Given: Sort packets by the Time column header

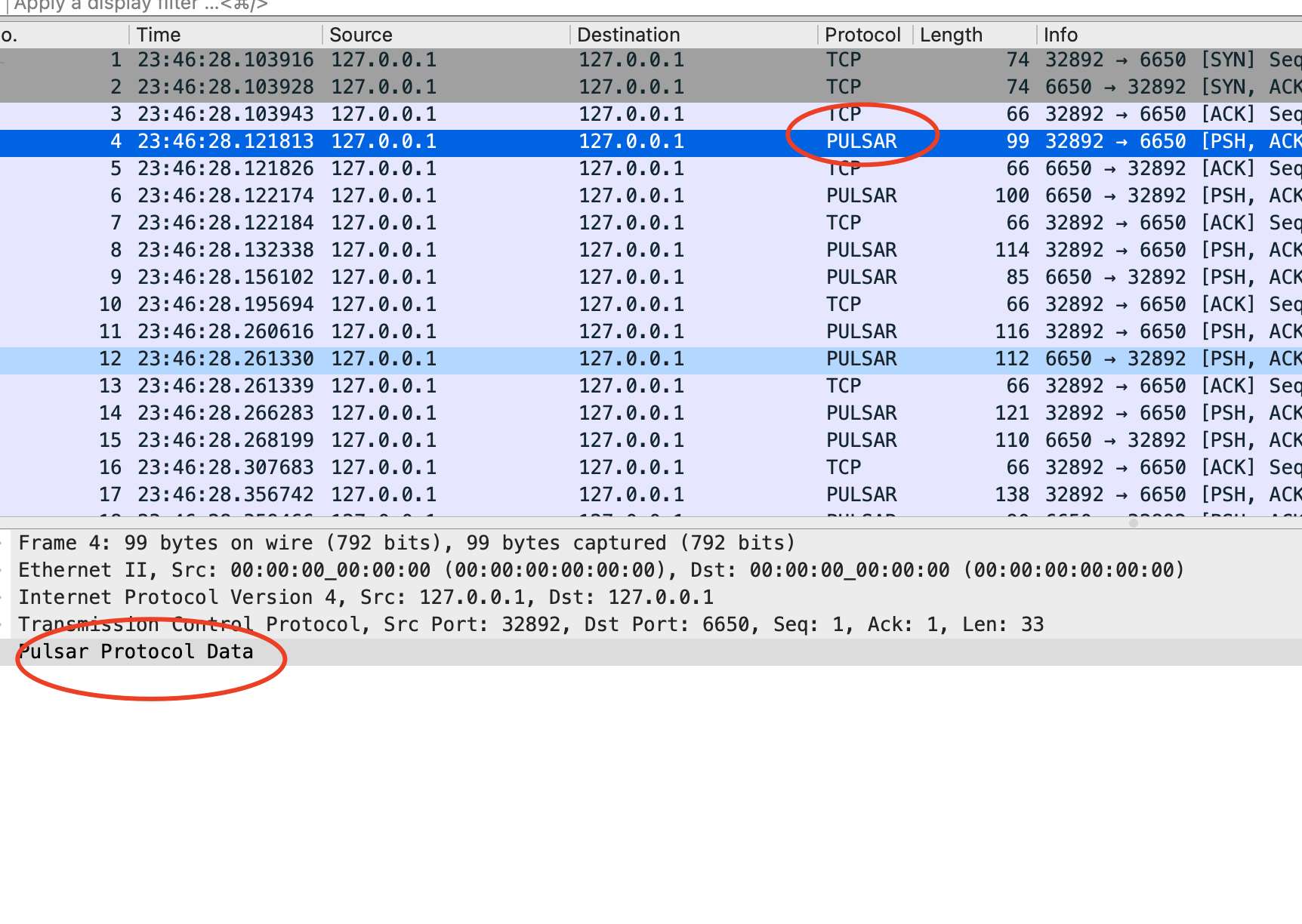Looking at the screenshot, I should coord(159,35).
